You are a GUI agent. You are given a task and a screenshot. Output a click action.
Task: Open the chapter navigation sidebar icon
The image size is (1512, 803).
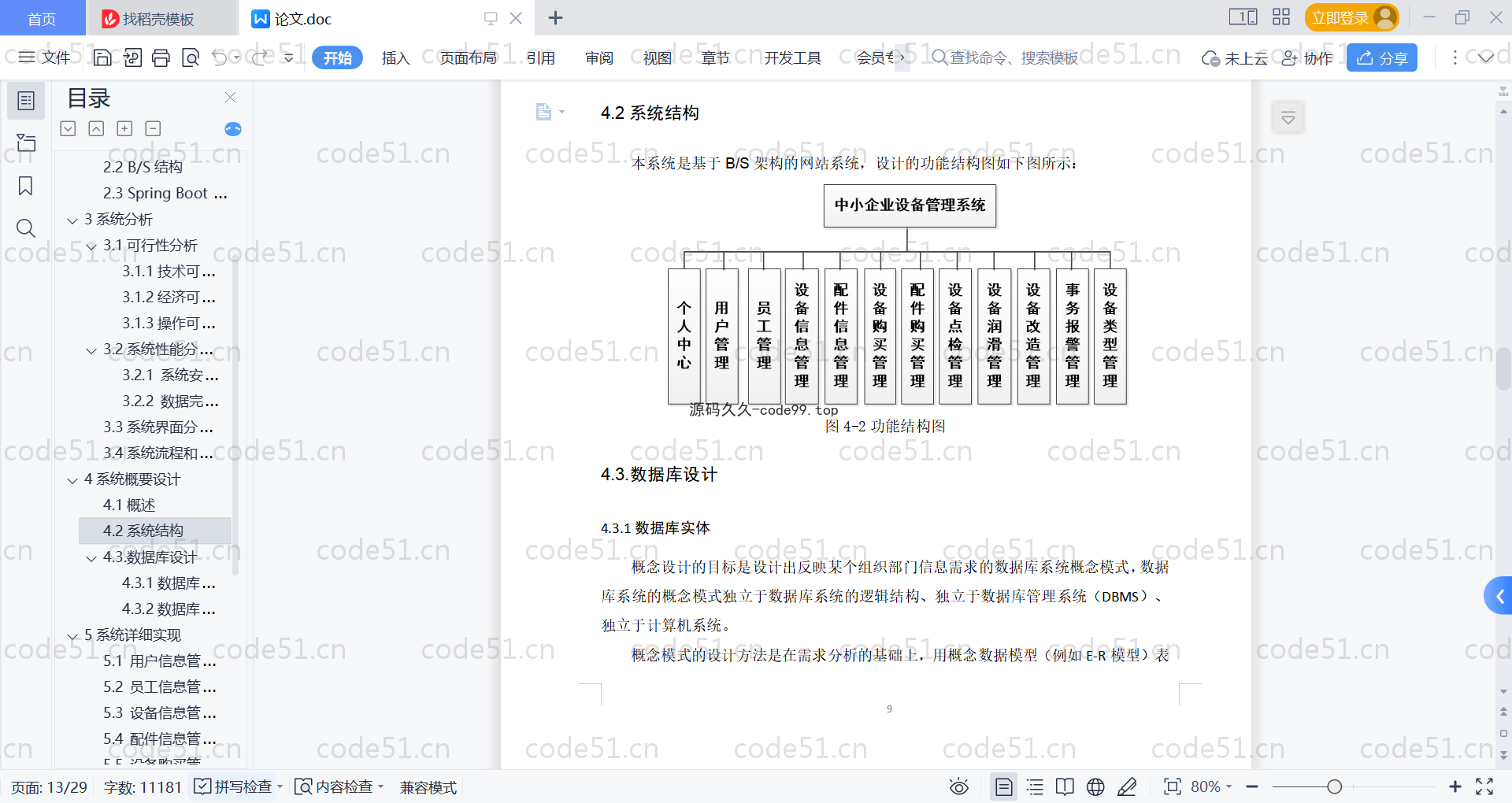(x=26, y=142)
